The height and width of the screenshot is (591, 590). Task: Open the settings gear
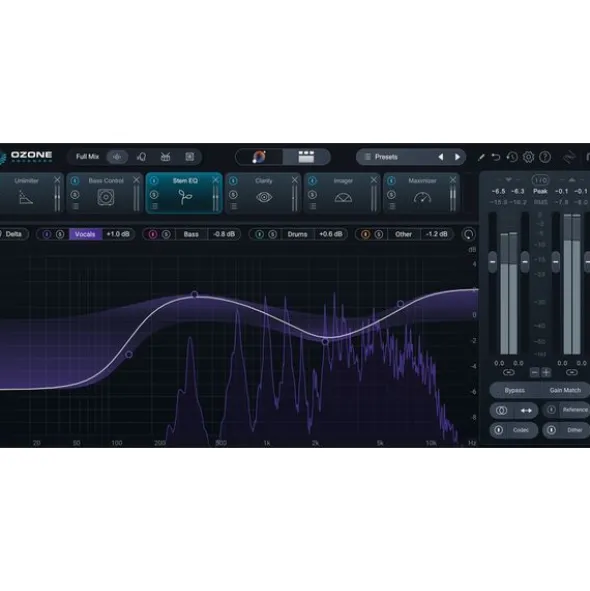(x=529, y=157)
